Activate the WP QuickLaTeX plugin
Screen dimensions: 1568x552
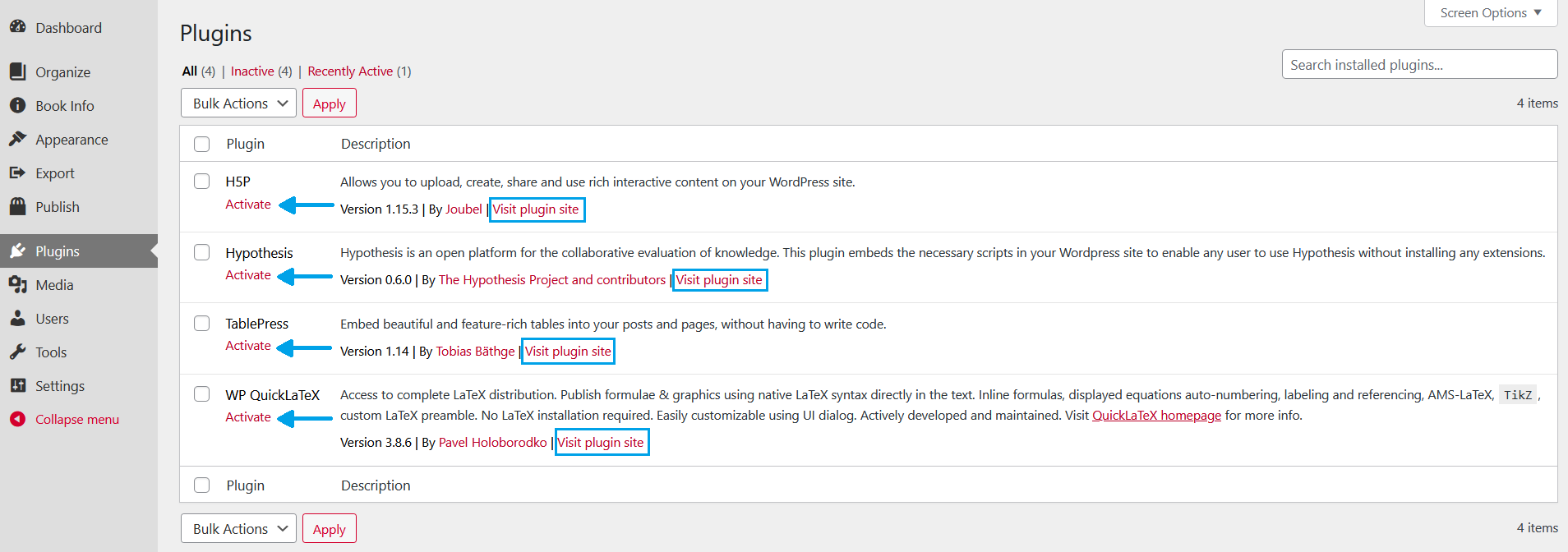[248, 416]
